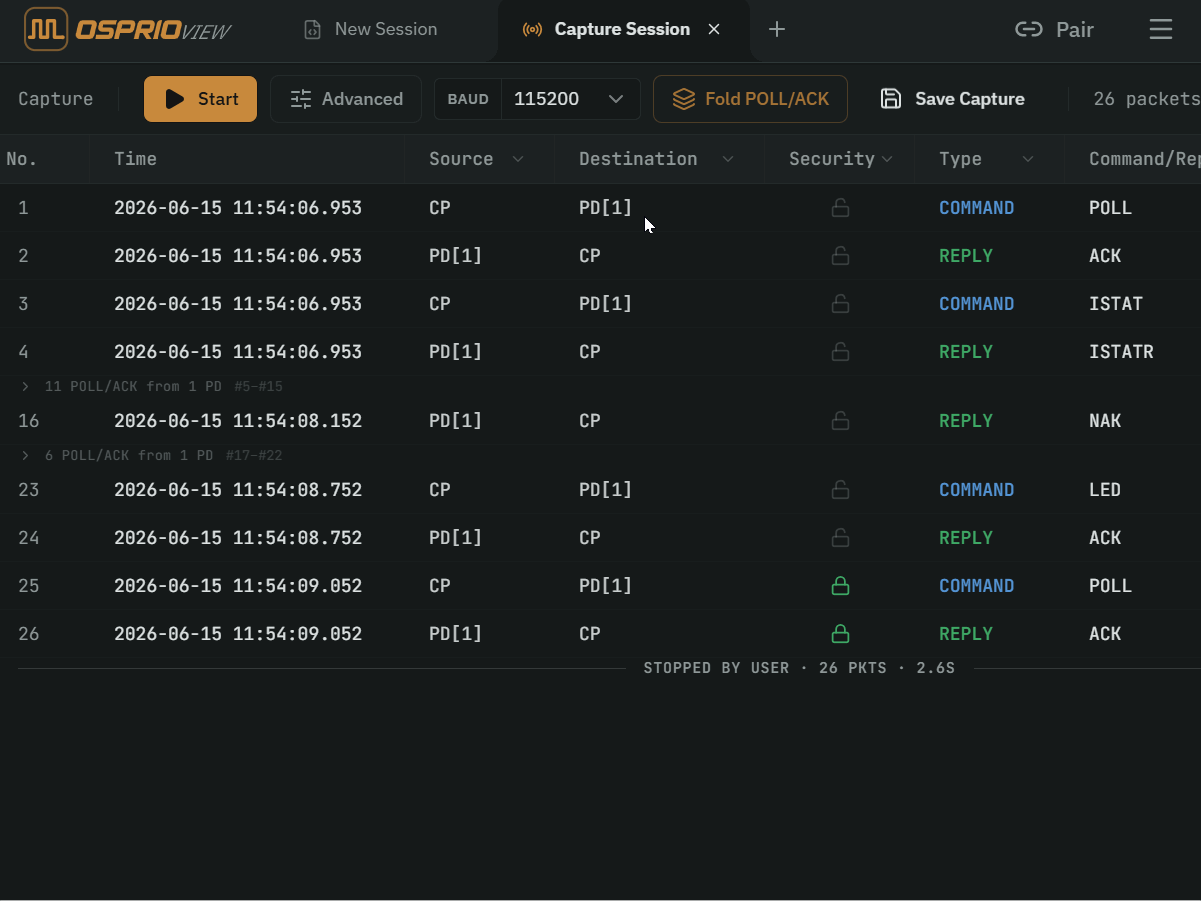Viewport: 1201px width, 901px height.
Task: Select the Capture Session tab
Action: 624,29
